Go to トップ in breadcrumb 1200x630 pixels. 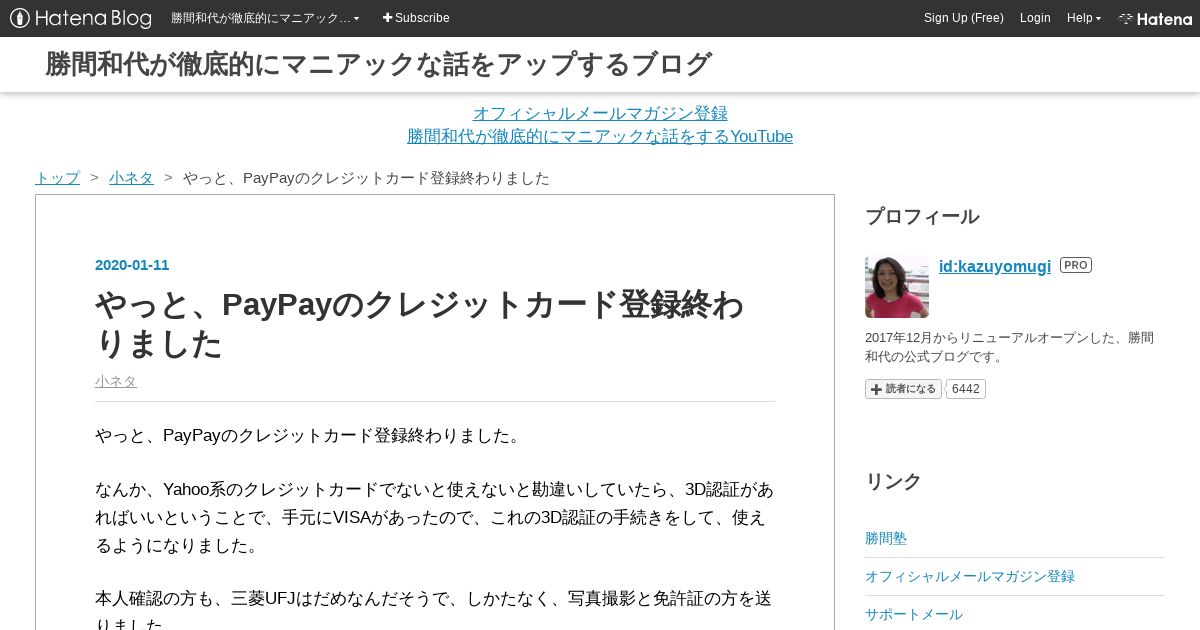pos(57,178)
